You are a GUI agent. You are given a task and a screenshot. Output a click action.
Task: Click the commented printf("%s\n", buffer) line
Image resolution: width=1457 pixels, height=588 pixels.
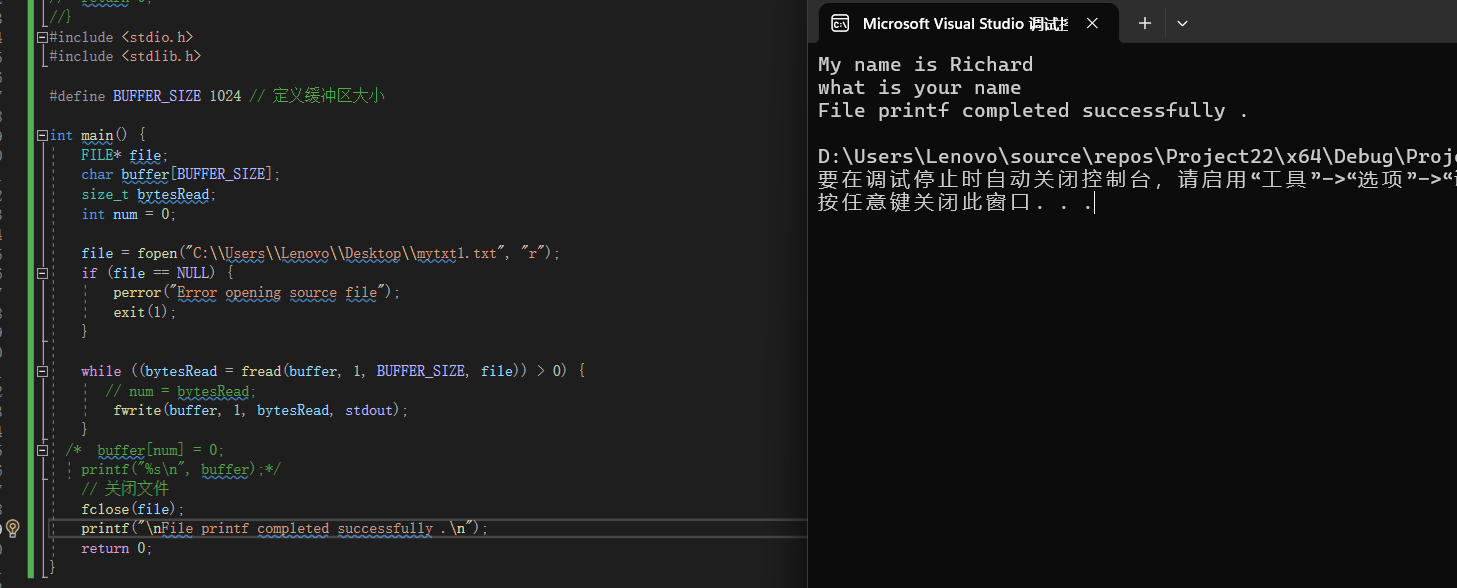tap(181, 469)
